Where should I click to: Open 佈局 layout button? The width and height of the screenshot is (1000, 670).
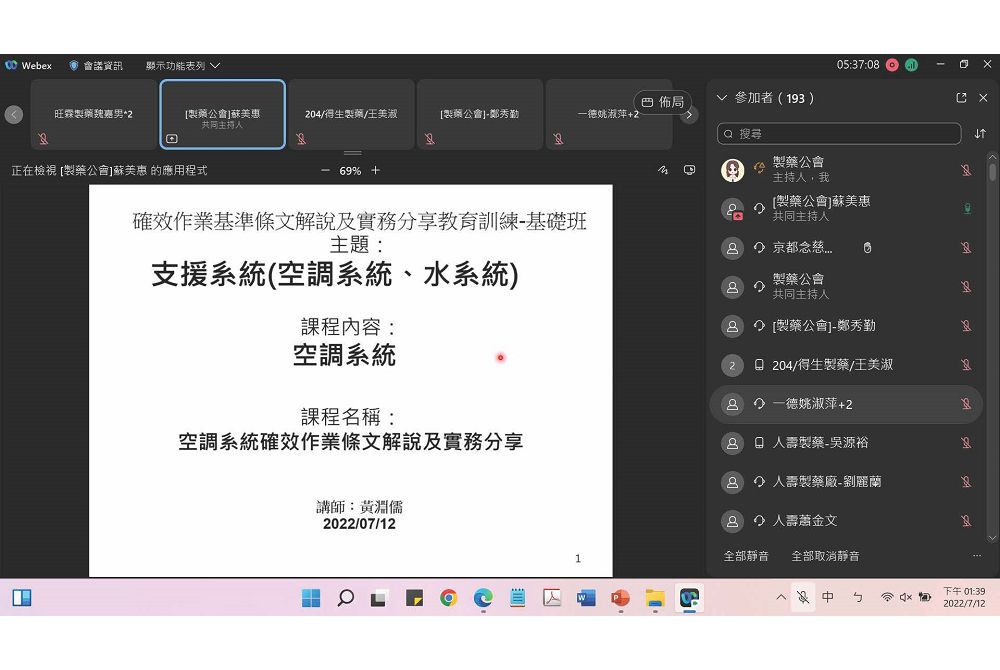tap(662, 102)
